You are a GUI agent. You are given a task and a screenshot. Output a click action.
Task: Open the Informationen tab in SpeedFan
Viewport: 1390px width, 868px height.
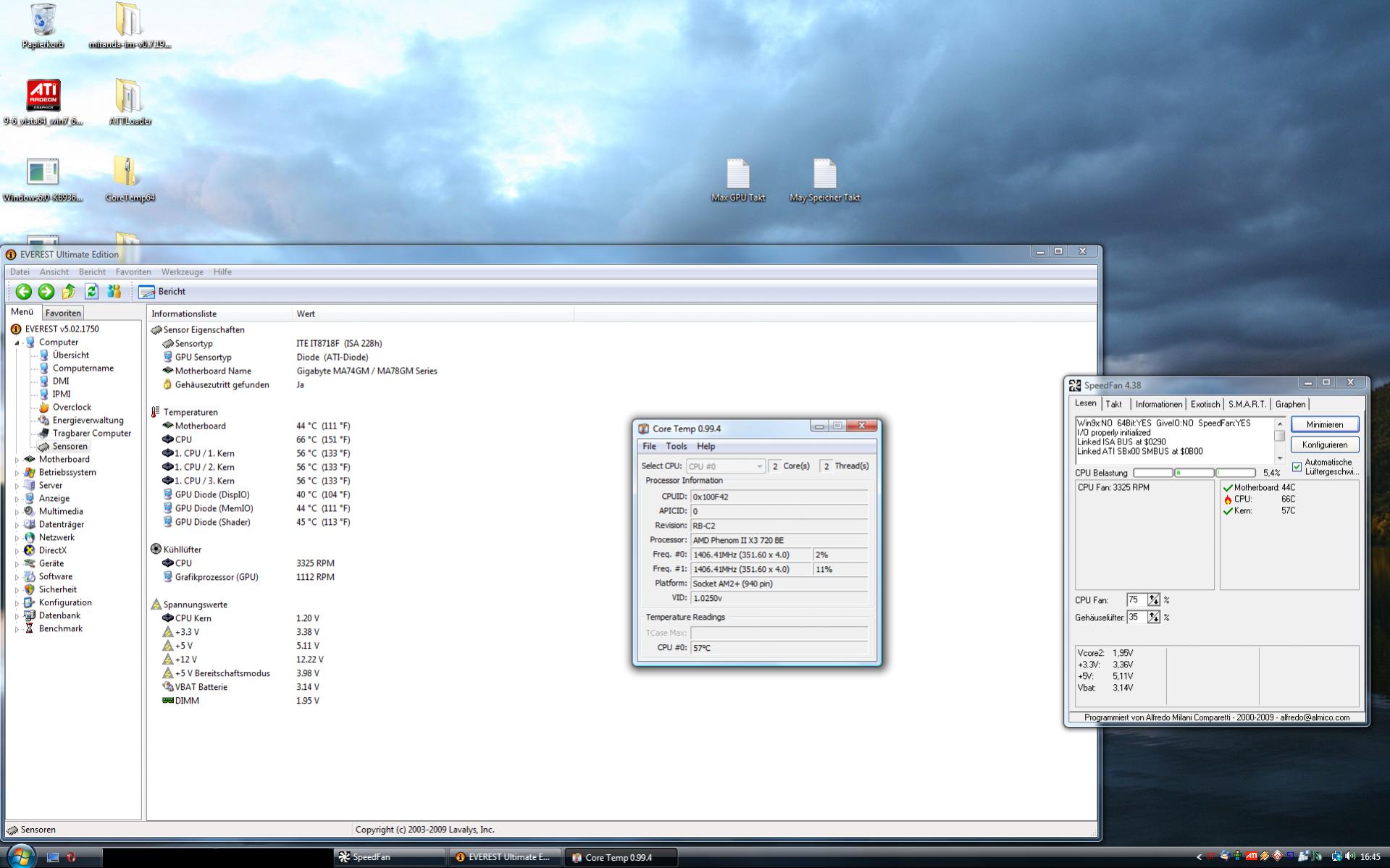(1158, 404)
